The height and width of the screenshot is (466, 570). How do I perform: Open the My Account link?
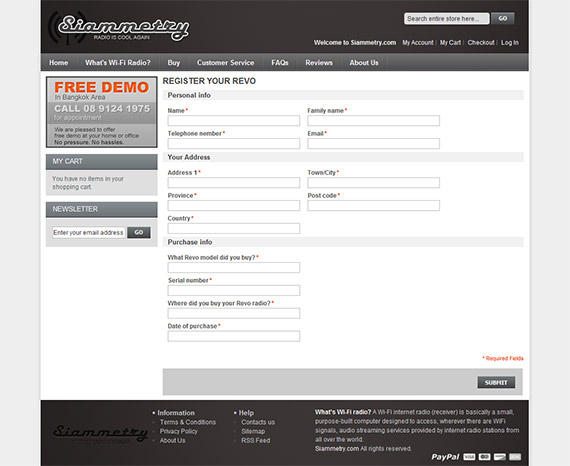418,43
